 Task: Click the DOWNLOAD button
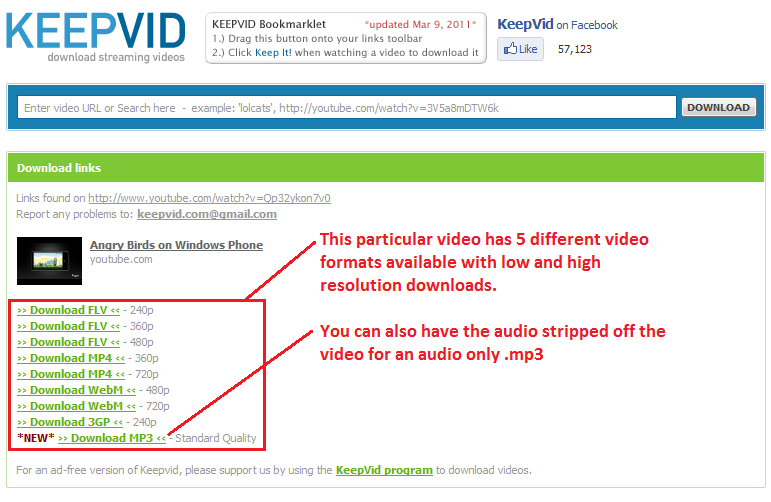tap(718, 107)
